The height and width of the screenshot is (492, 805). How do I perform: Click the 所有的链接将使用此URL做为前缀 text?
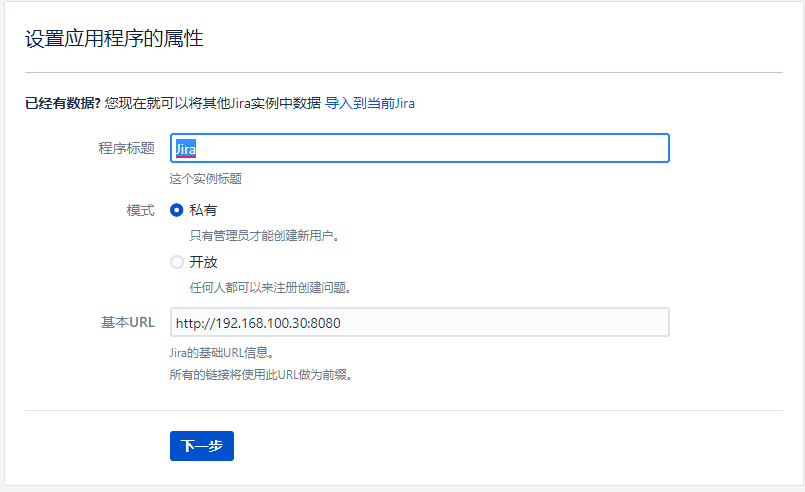pyautogui.click(x=261, y=375)
